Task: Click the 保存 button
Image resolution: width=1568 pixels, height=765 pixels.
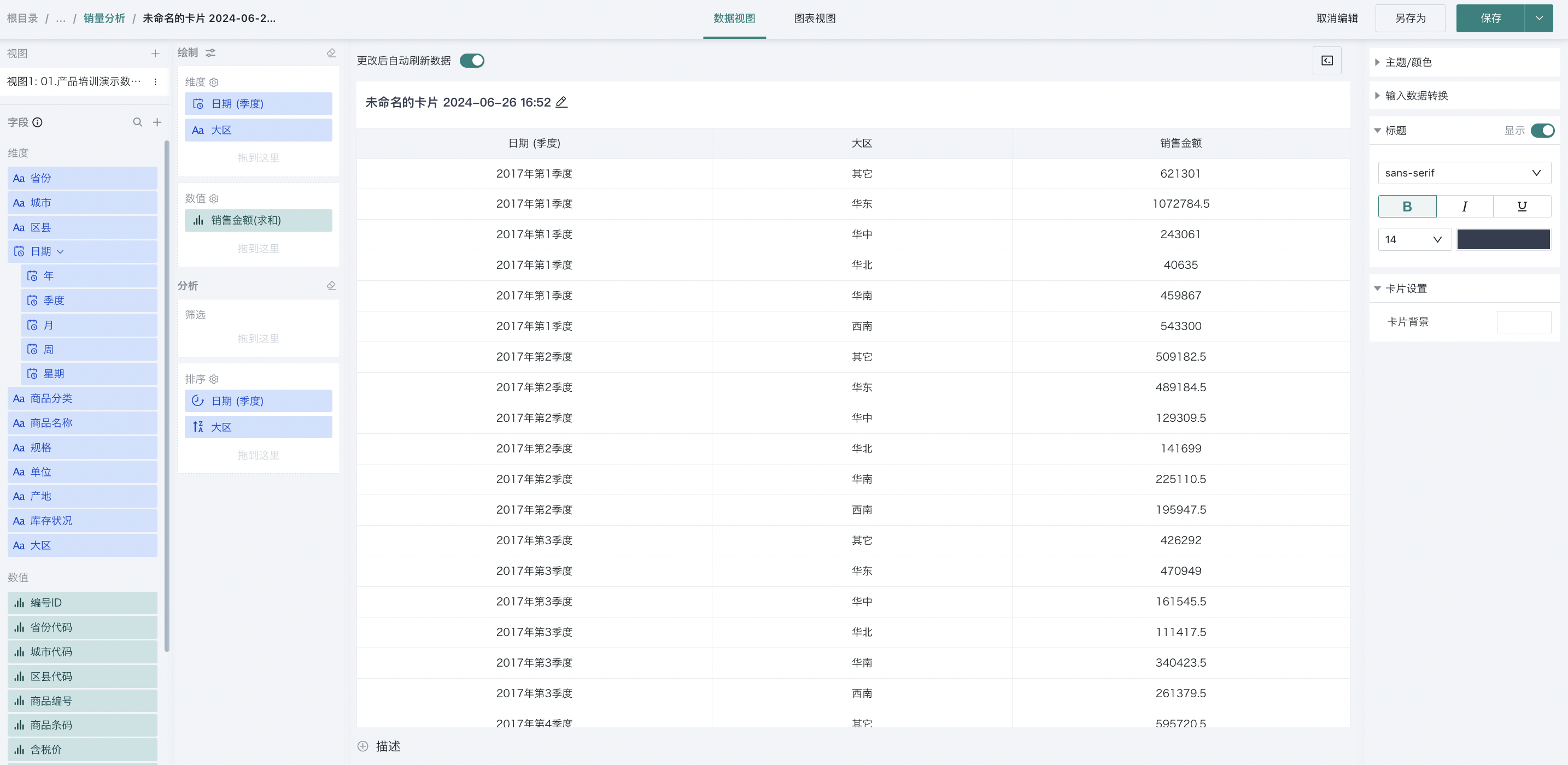Action: pyautogui.click(x=1490, y=18)
